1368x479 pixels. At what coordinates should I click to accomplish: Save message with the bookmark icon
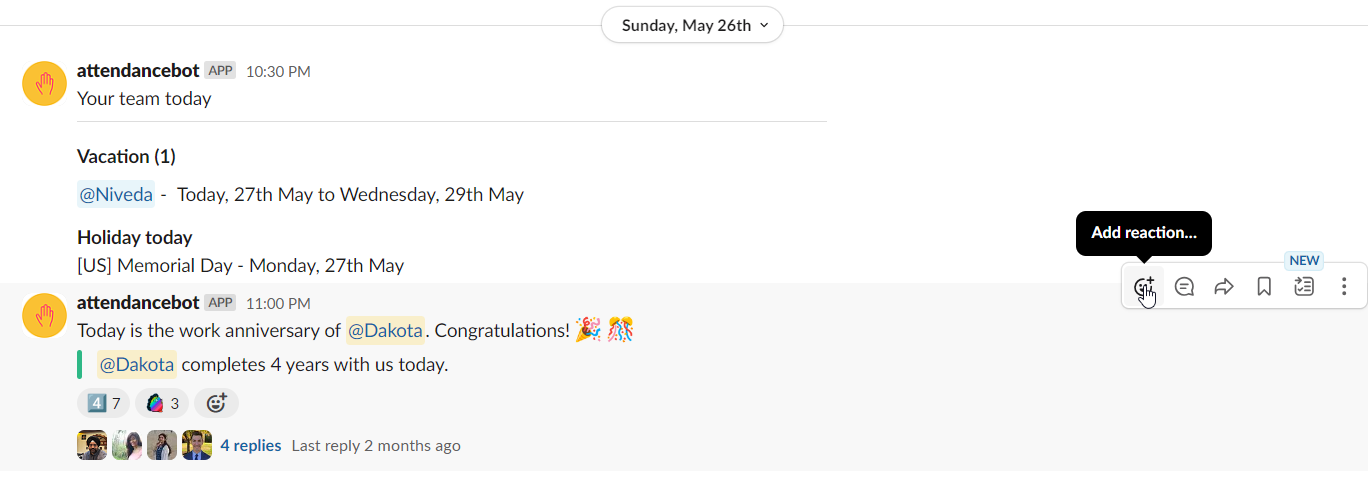[1264, 287]
